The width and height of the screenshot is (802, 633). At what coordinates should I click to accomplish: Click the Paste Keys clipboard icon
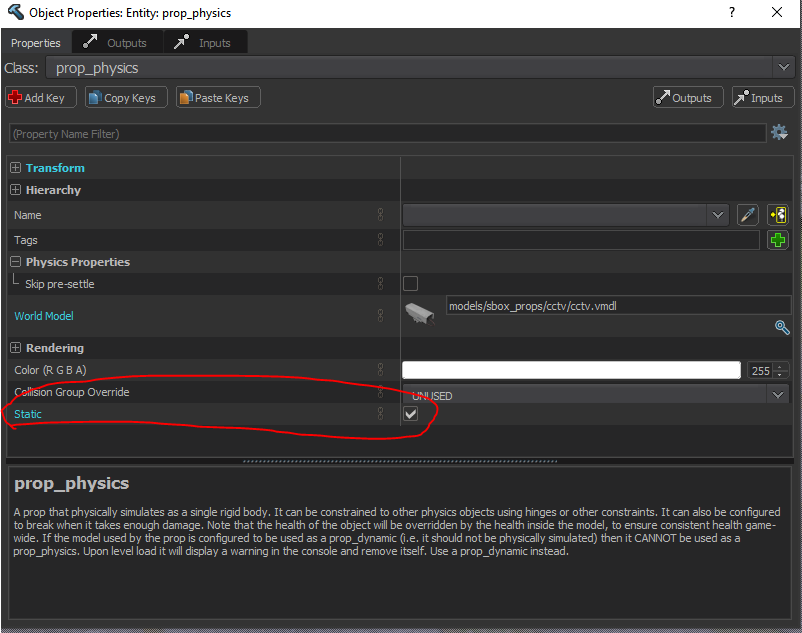coord(184,96)
